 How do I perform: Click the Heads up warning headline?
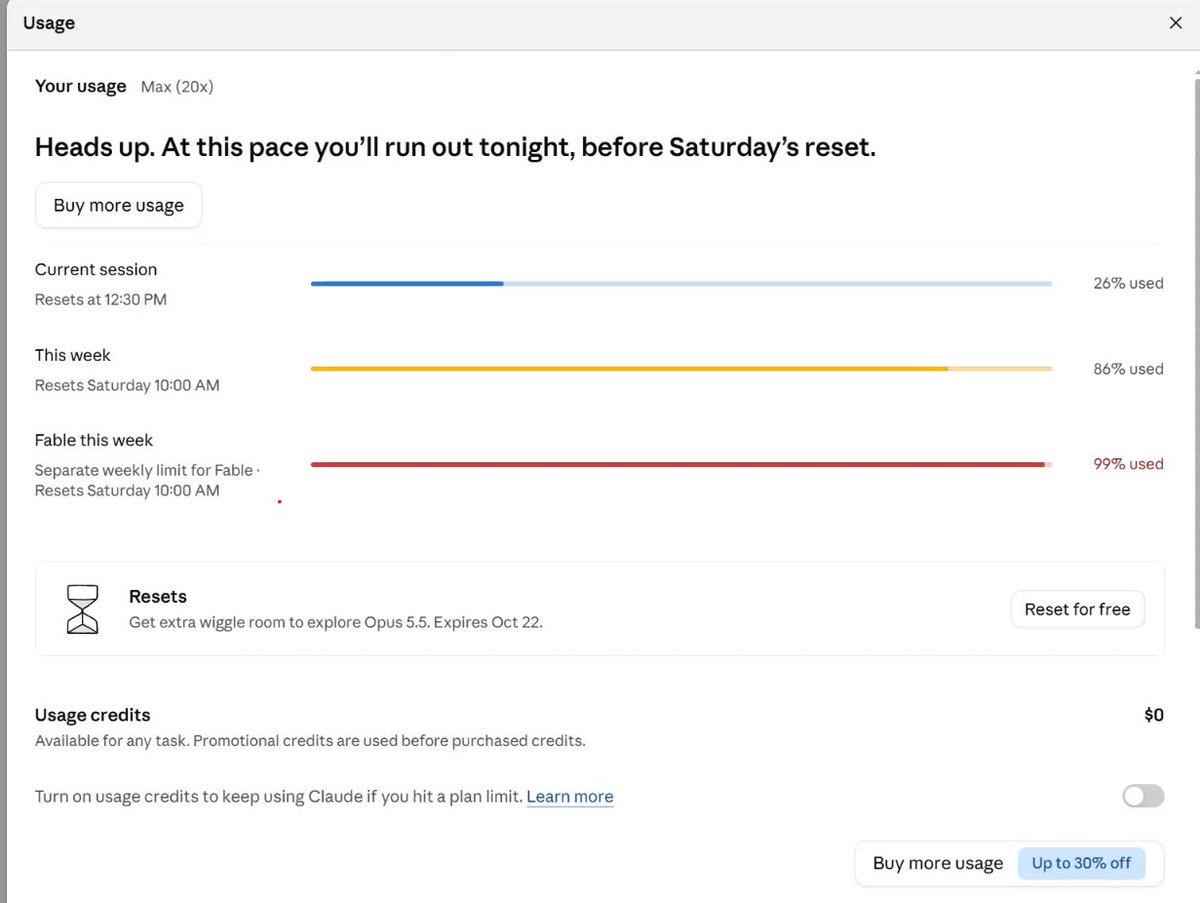click(455, 148)
